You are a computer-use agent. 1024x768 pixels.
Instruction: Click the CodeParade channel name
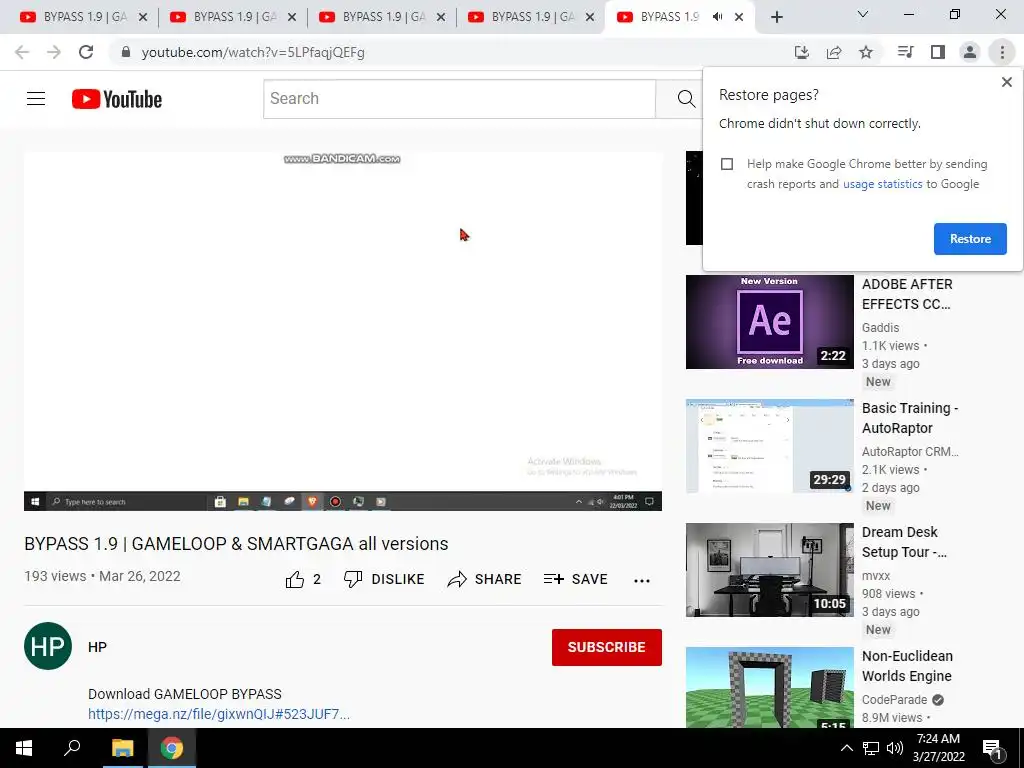(894, 700)
